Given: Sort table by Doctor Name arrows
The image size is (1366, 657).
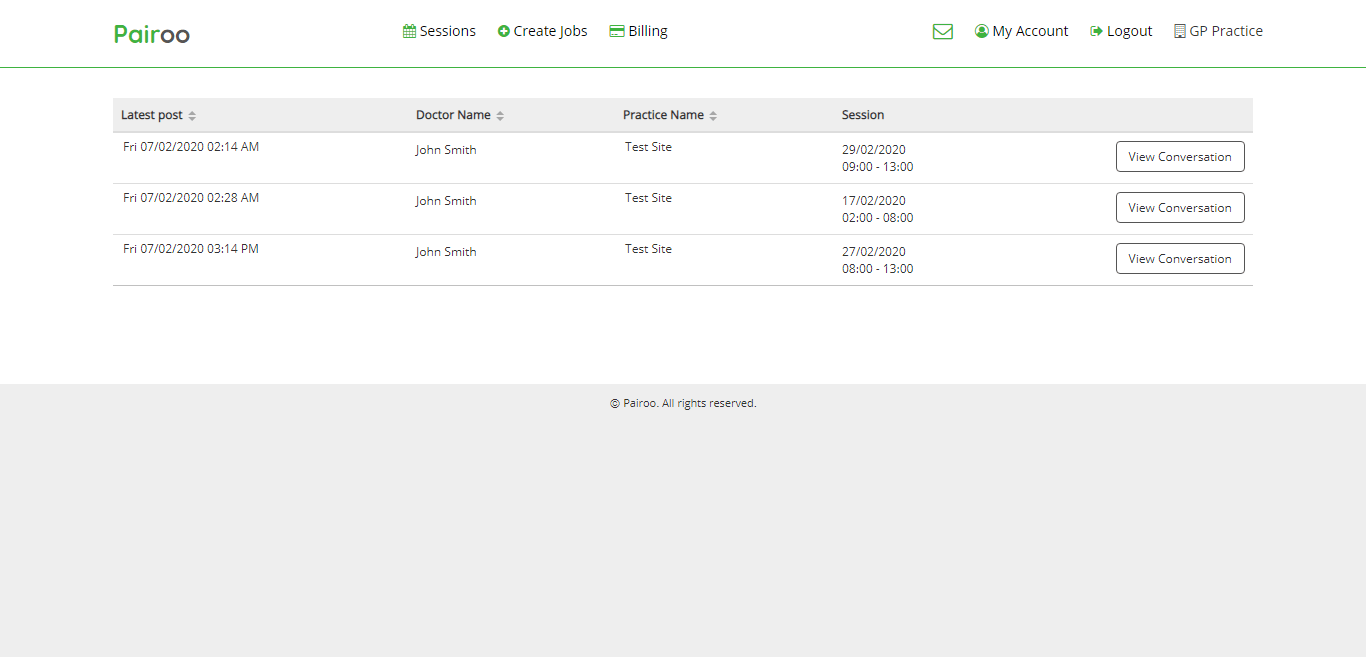Looking at the screenshot, I should click(x=500, y=116).
